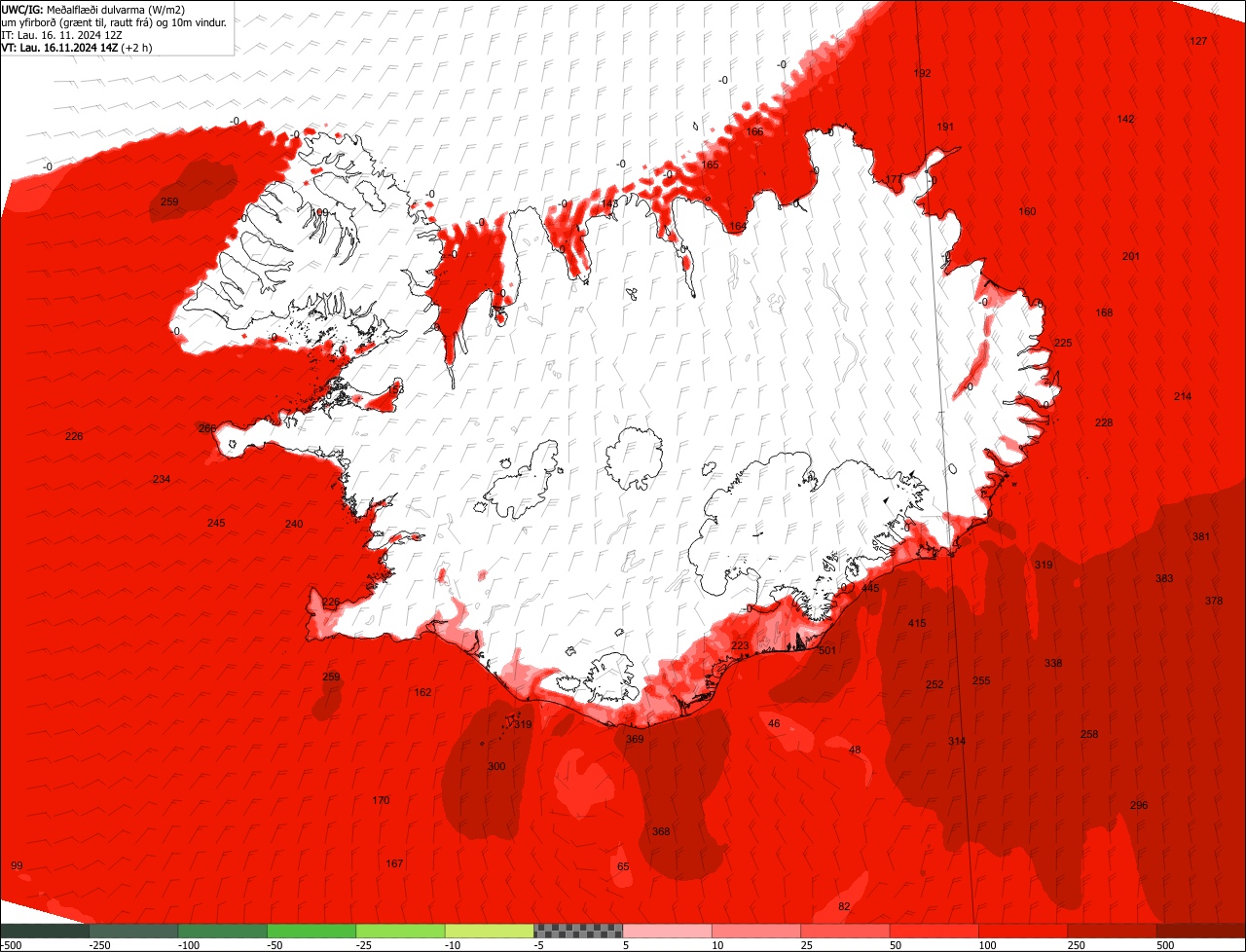Click the map value "300"
Screen dimensions: 1246x952
click(x=495, y=766)
